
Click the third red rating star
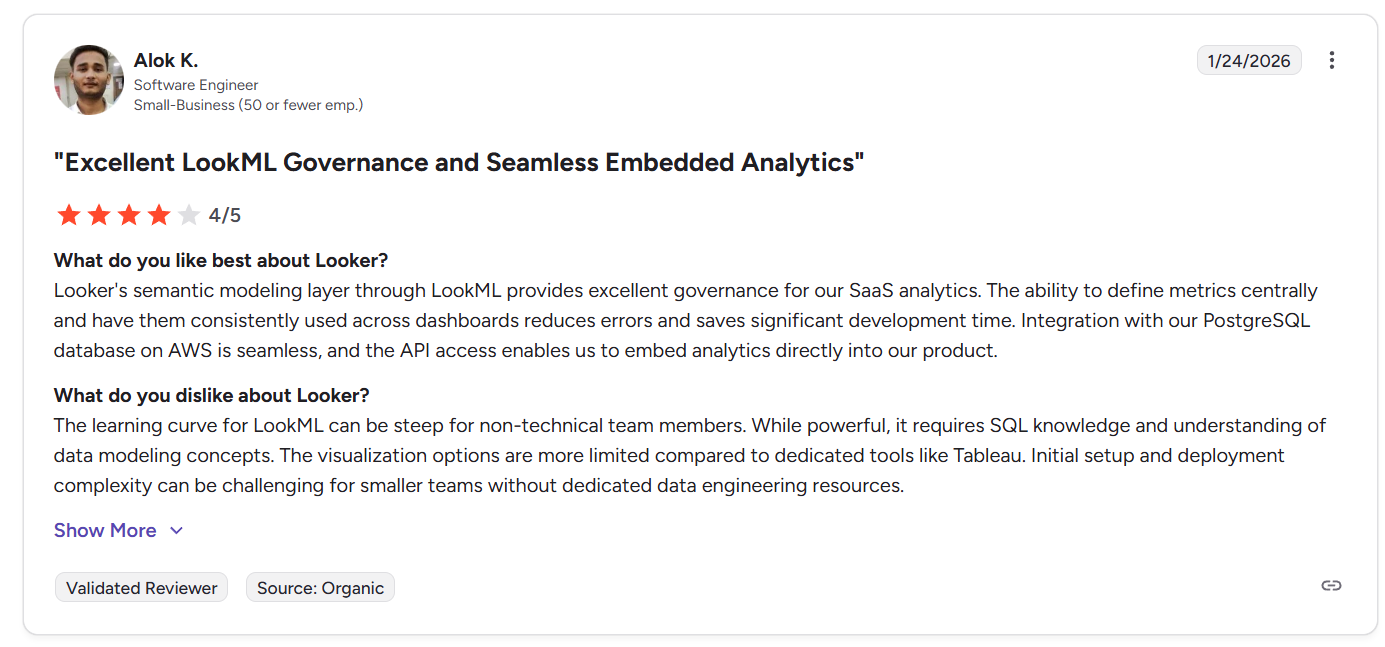click(129, 215)
